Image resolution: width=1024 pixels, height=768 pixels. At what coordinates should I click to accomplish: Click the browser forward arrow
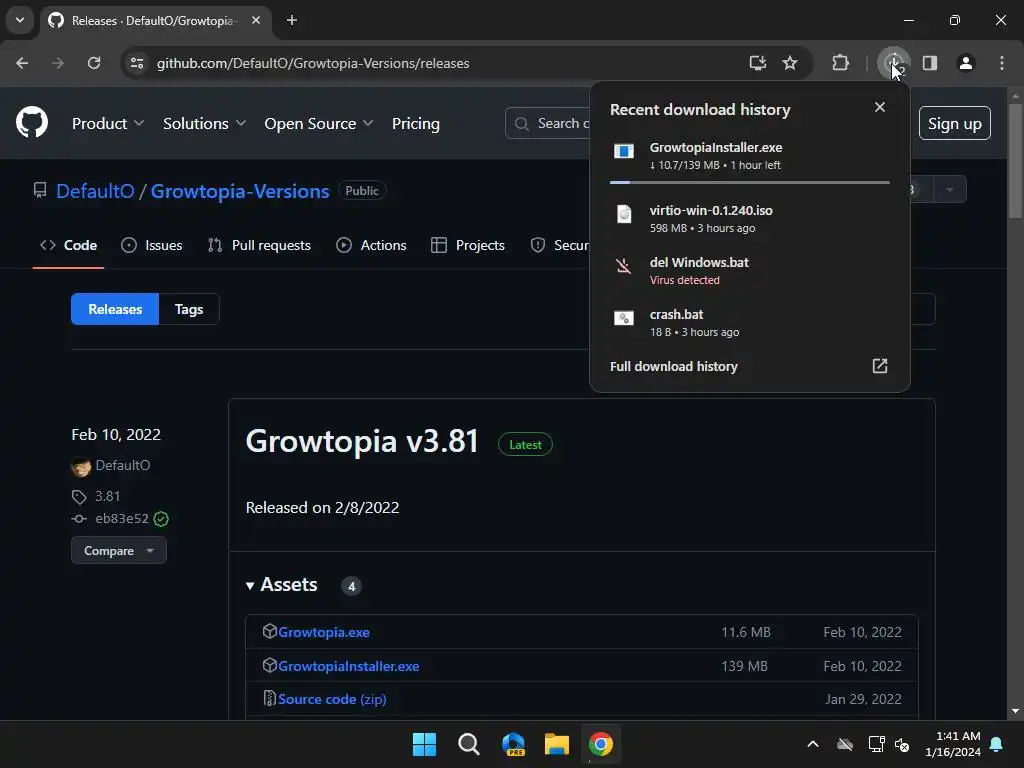[x=57, y=63]
